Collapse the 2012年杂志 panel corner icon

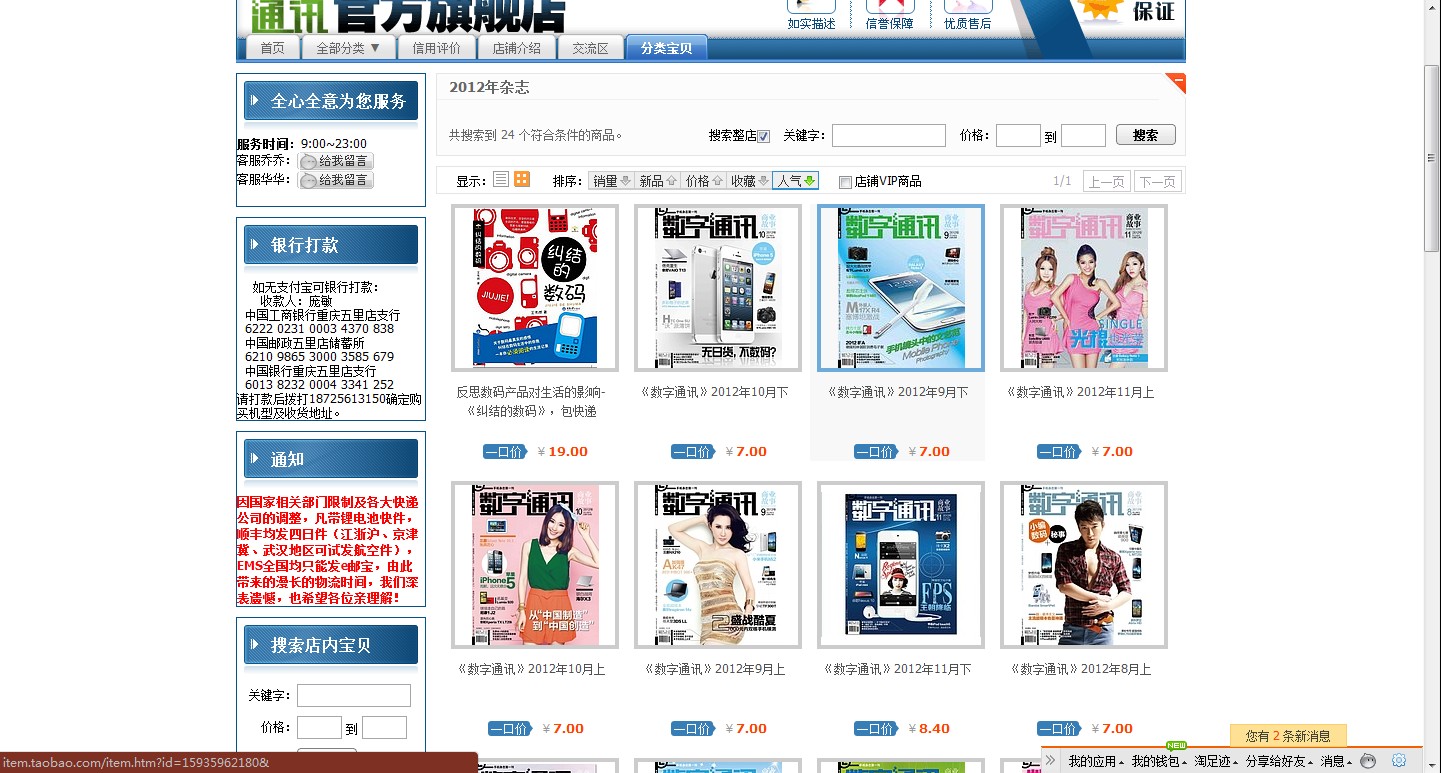click(x=1177, y=81)
